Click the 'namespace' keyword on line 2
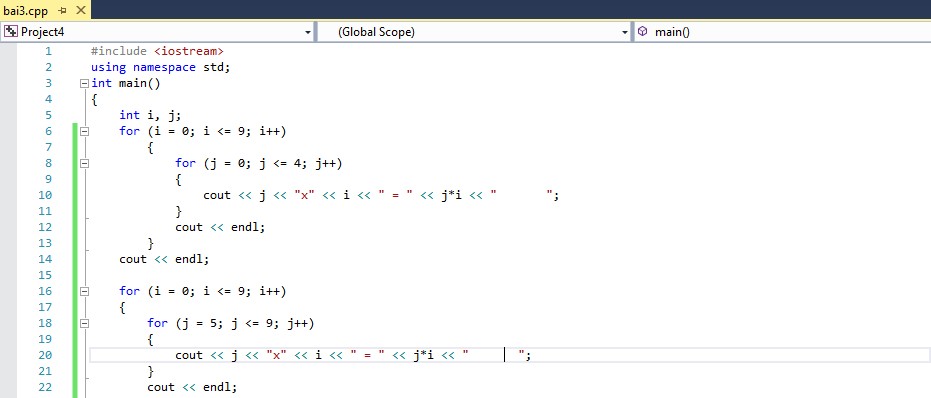 164,67
